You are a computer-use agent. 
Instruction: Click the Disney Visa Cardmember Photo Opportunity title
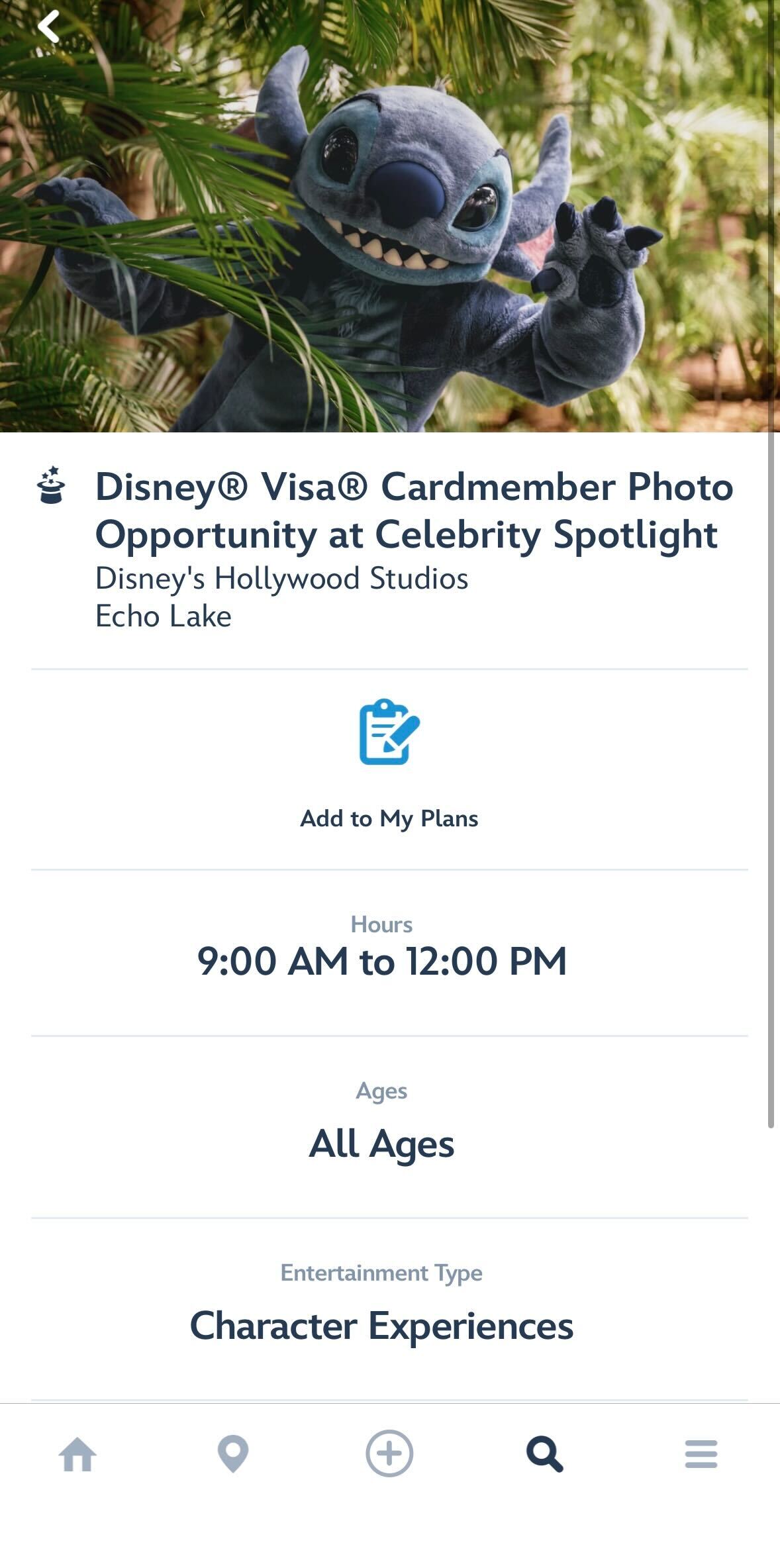pos(414,511)
